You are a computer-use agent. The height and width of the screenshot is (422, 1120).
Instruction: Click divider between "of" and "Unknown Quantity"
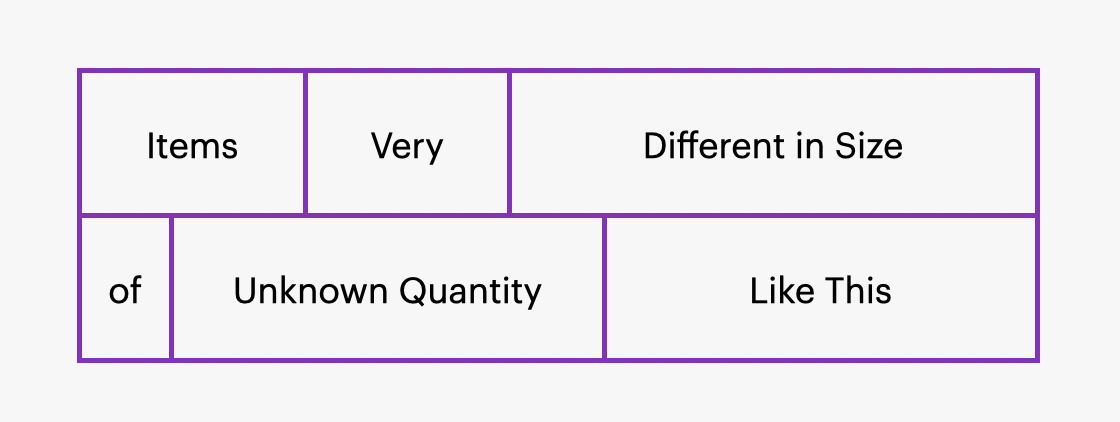point(171,288)
